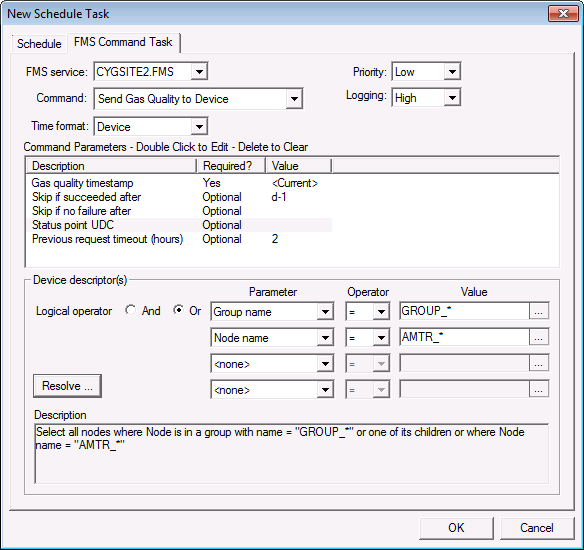Switch to the Schedule tab
584x550 pixels.
pos(39,44)
